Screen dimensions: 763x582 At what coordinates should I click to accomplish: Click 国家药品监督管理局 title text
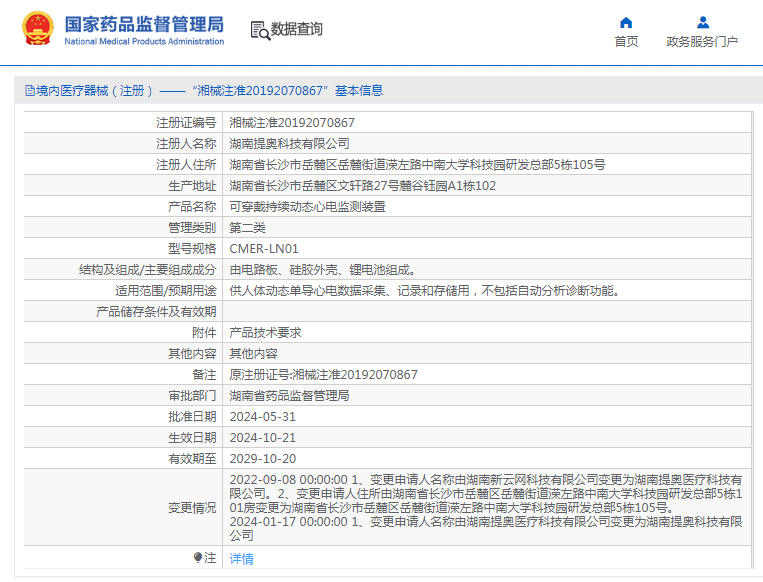(x=144, y=24)
